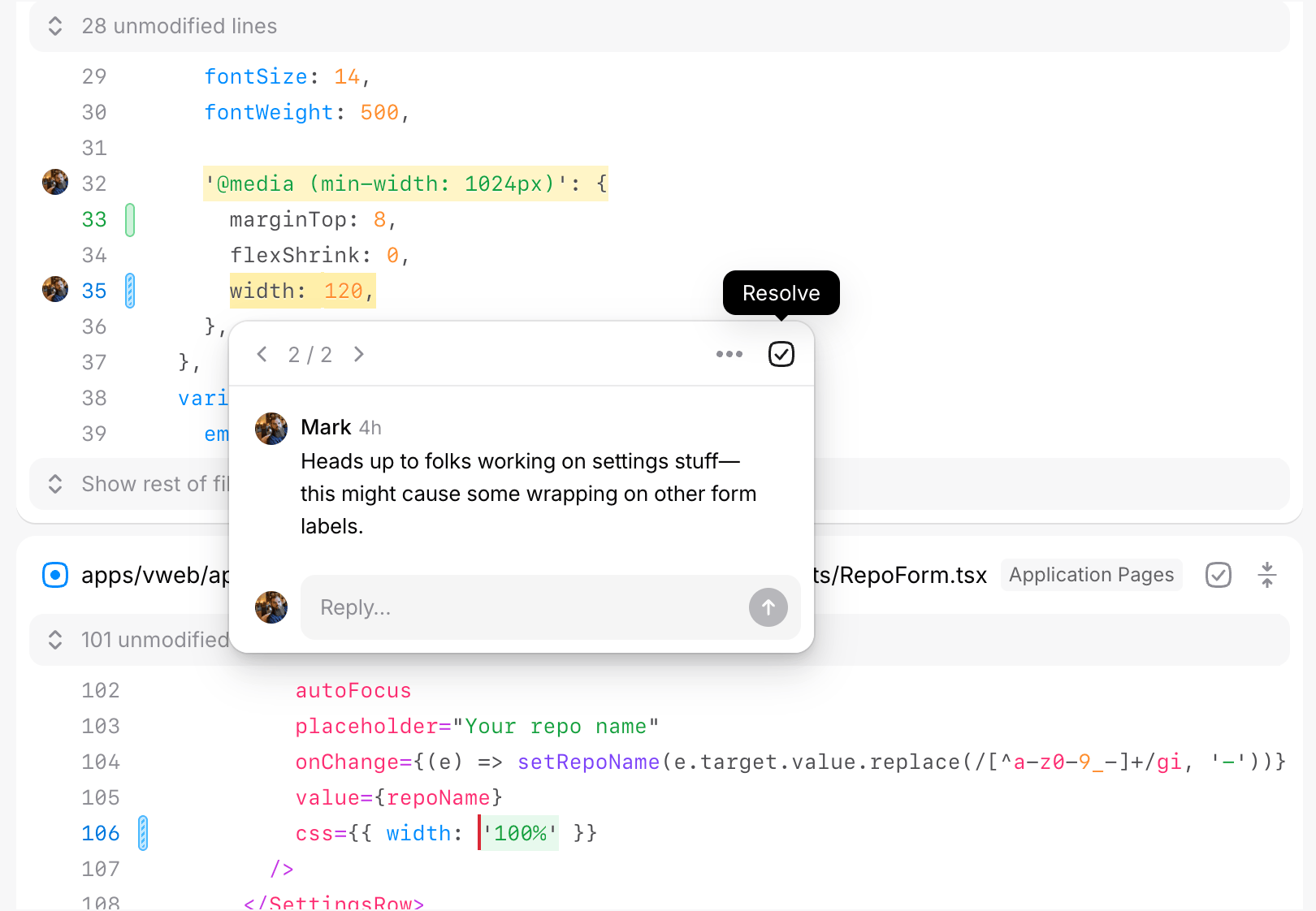Resolve the comment thread with checkmark icon
The width and height of the screenshot is (1316, 911).
click(x=781, y=354)
